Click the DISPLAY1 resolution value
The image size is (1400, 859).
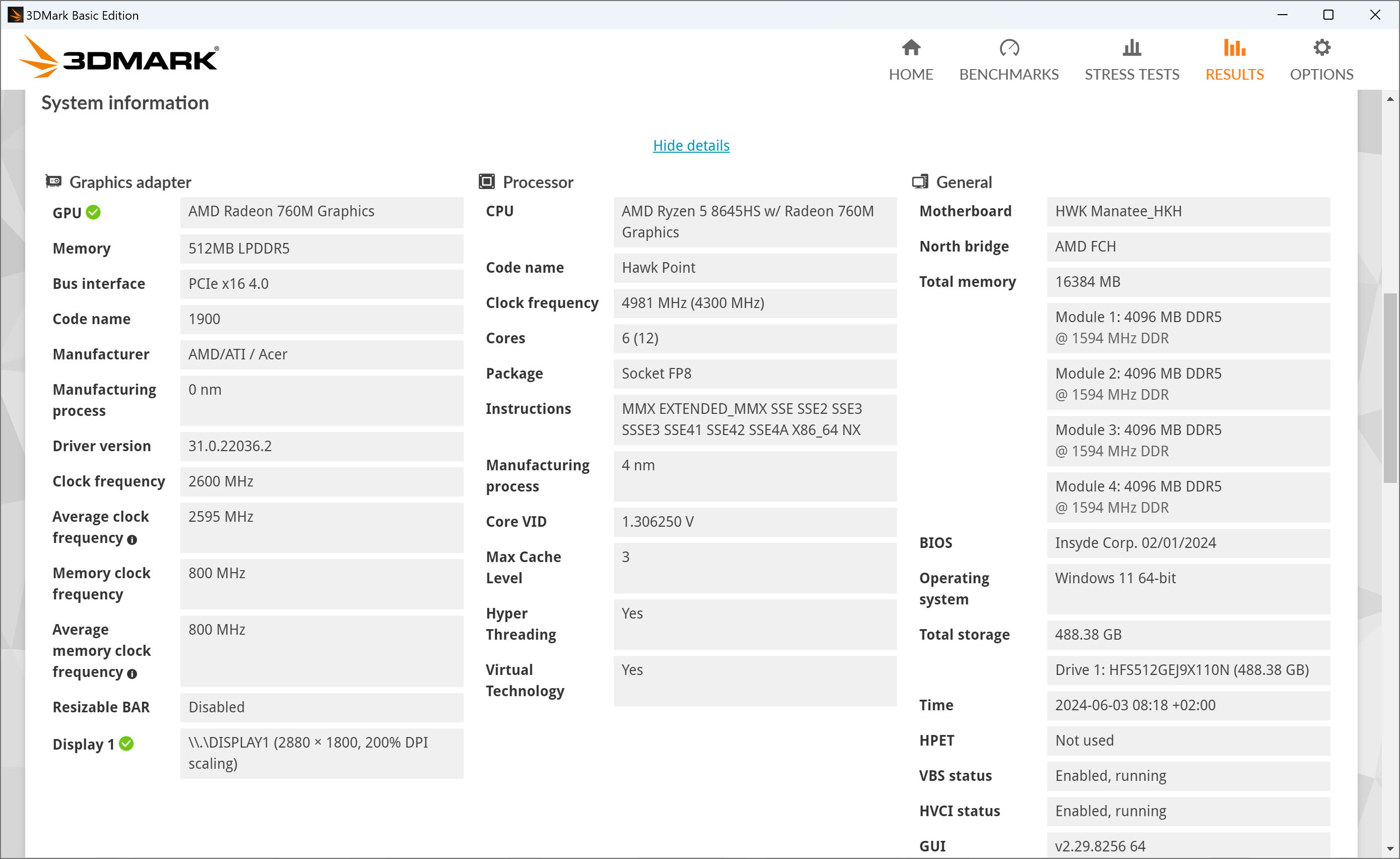coord(322,753)
